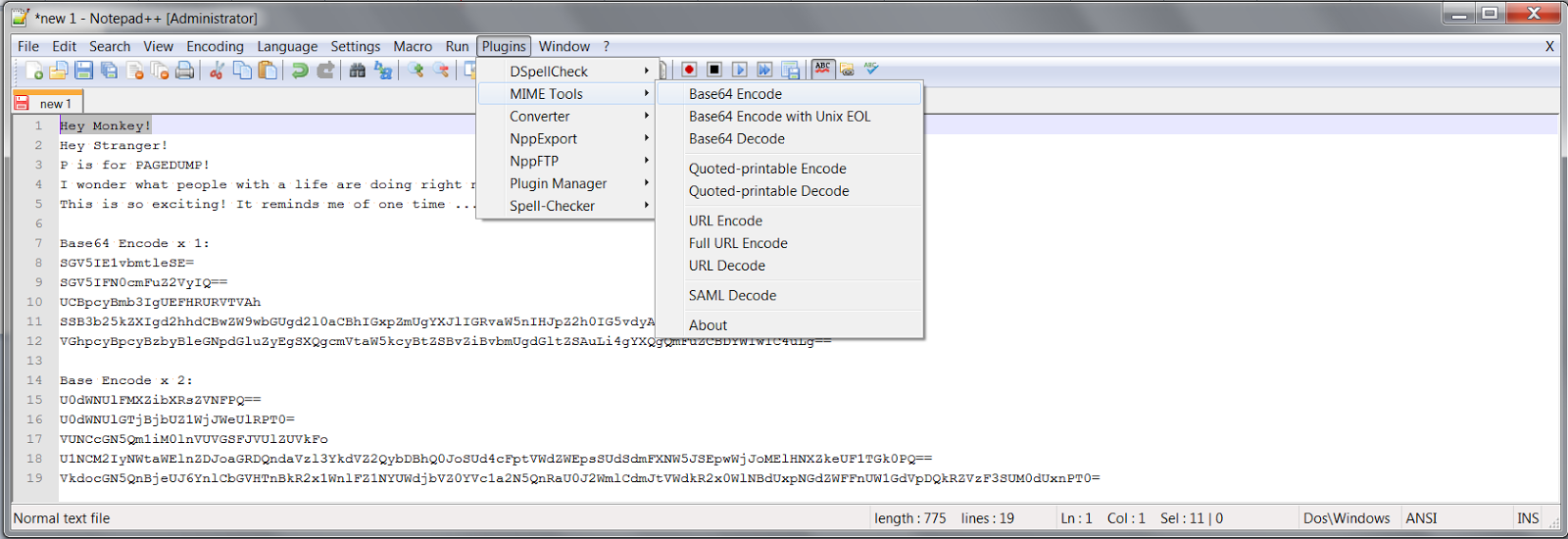Click the Cut scissors icon
Screen dimensions: 1568x539
coord(217,71)
